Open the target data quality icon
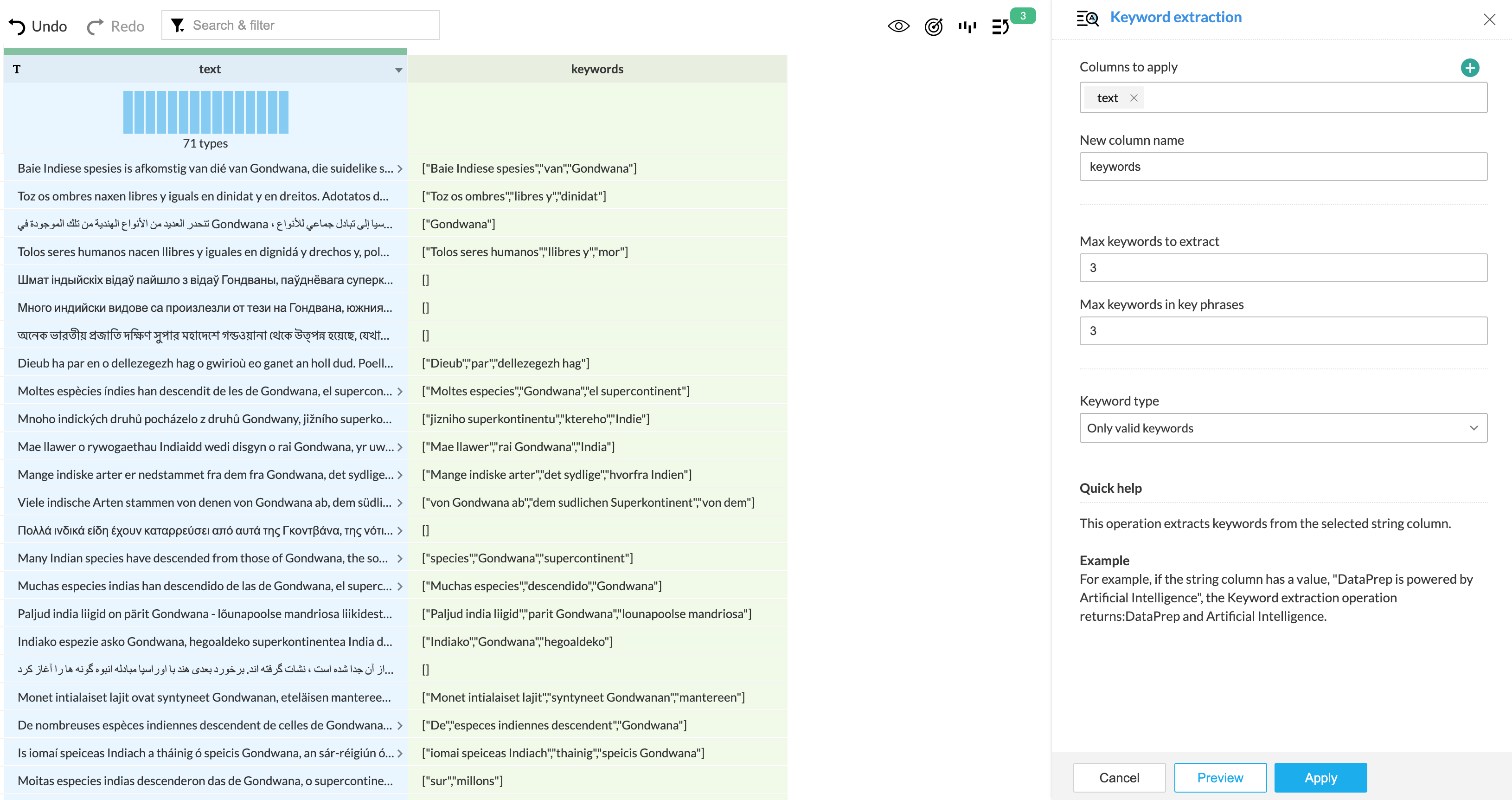The height and width of the screenshot is (800, 1512). (x=933, y=26)
